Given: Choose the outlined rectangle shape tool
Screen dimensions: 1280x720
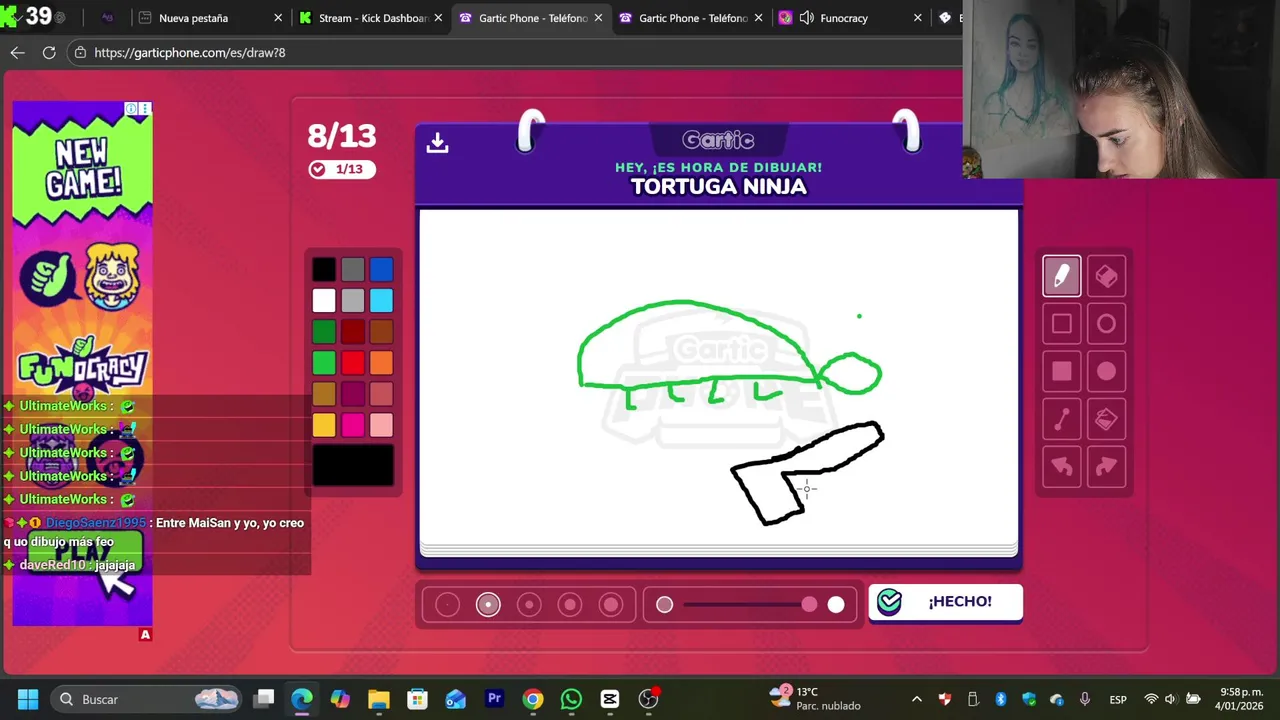Looking at the screenshot, I should (x=1061, y=324).
